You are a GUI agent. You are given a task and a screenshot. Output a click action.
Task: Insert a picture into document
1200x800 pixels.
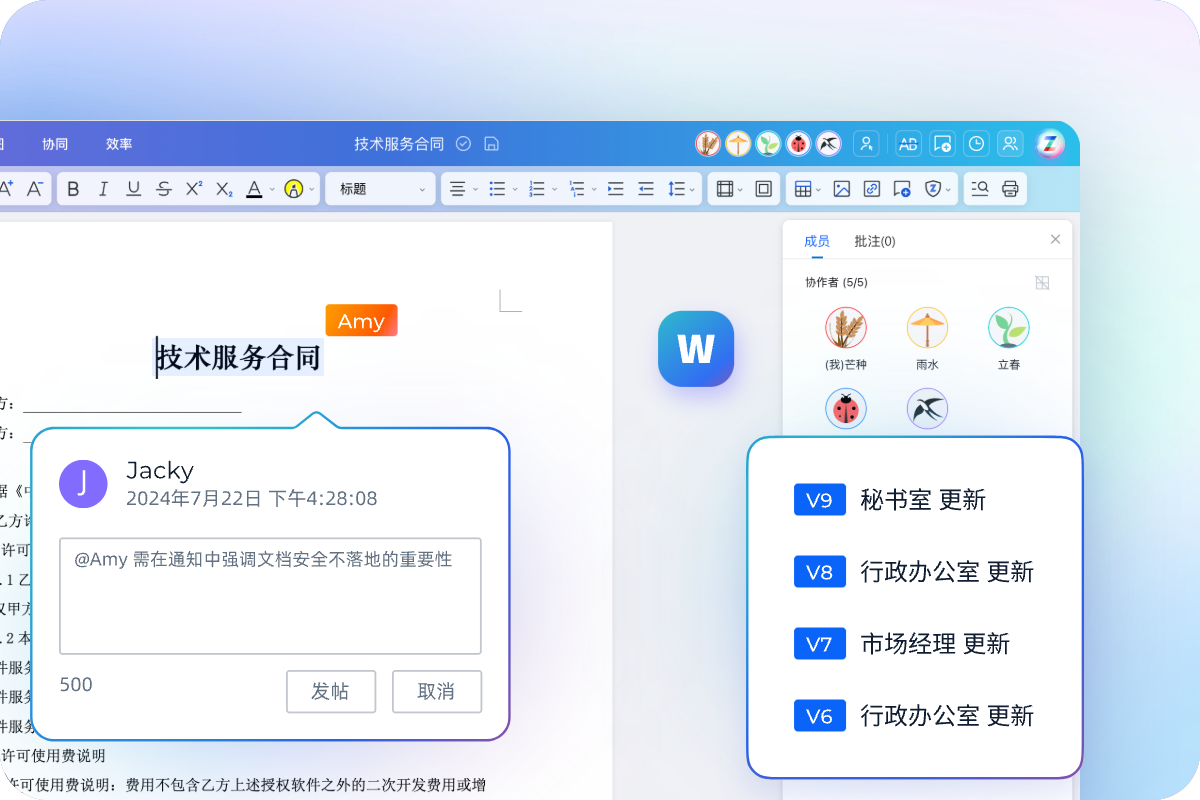point(841,189)
